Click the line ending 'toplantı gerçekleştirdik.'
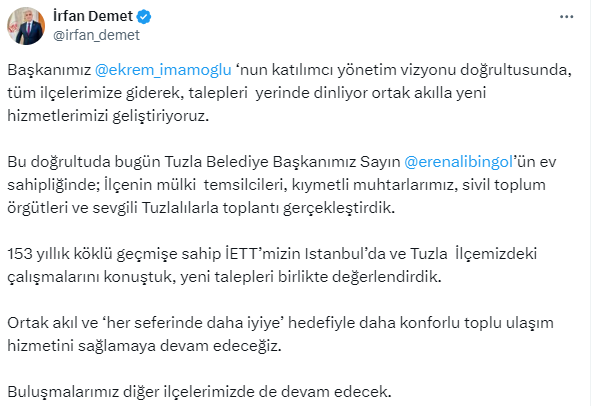591x406 pixels. (201, 208)
